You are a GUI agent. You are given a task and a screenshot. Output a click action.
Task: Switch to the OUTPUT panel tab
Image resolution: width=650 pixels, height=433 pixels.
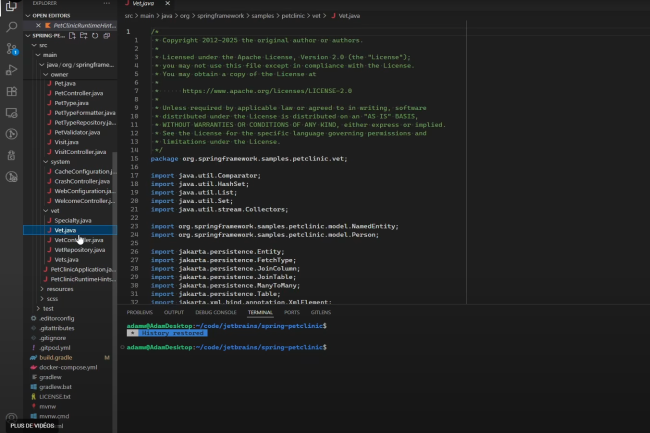(x=174, y=312)
